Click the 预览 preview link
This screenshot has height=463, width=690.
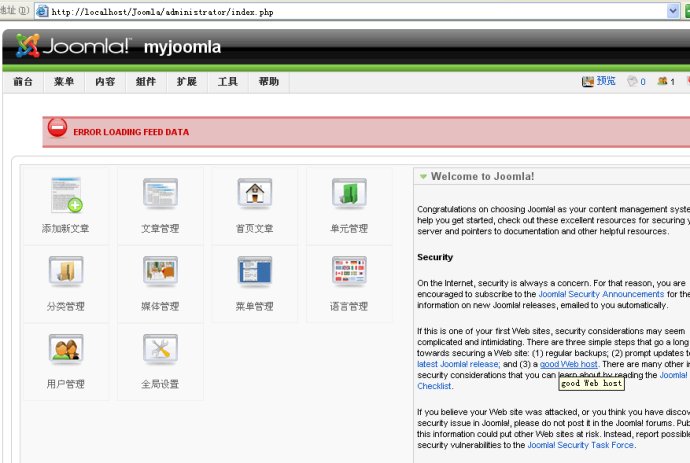pyautogui.click(x=606, y=81)
